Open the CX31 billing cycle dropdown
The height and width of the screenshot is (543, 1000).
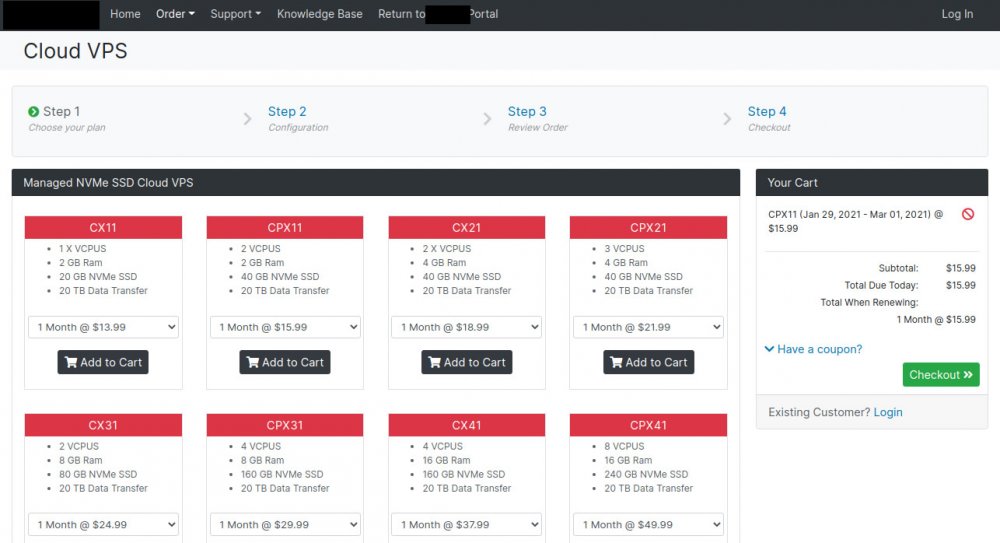(103, 524)
